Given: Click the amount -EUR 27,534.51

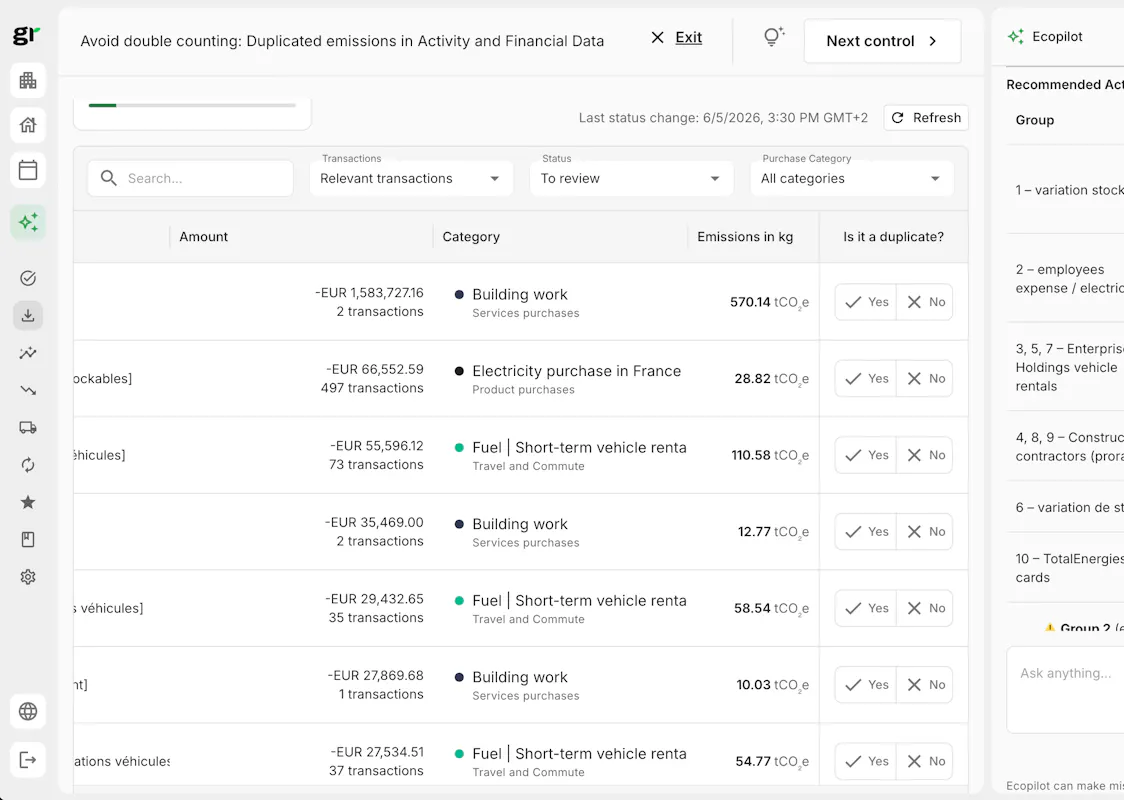Looking at the screenshot, I should click(377, 752).
